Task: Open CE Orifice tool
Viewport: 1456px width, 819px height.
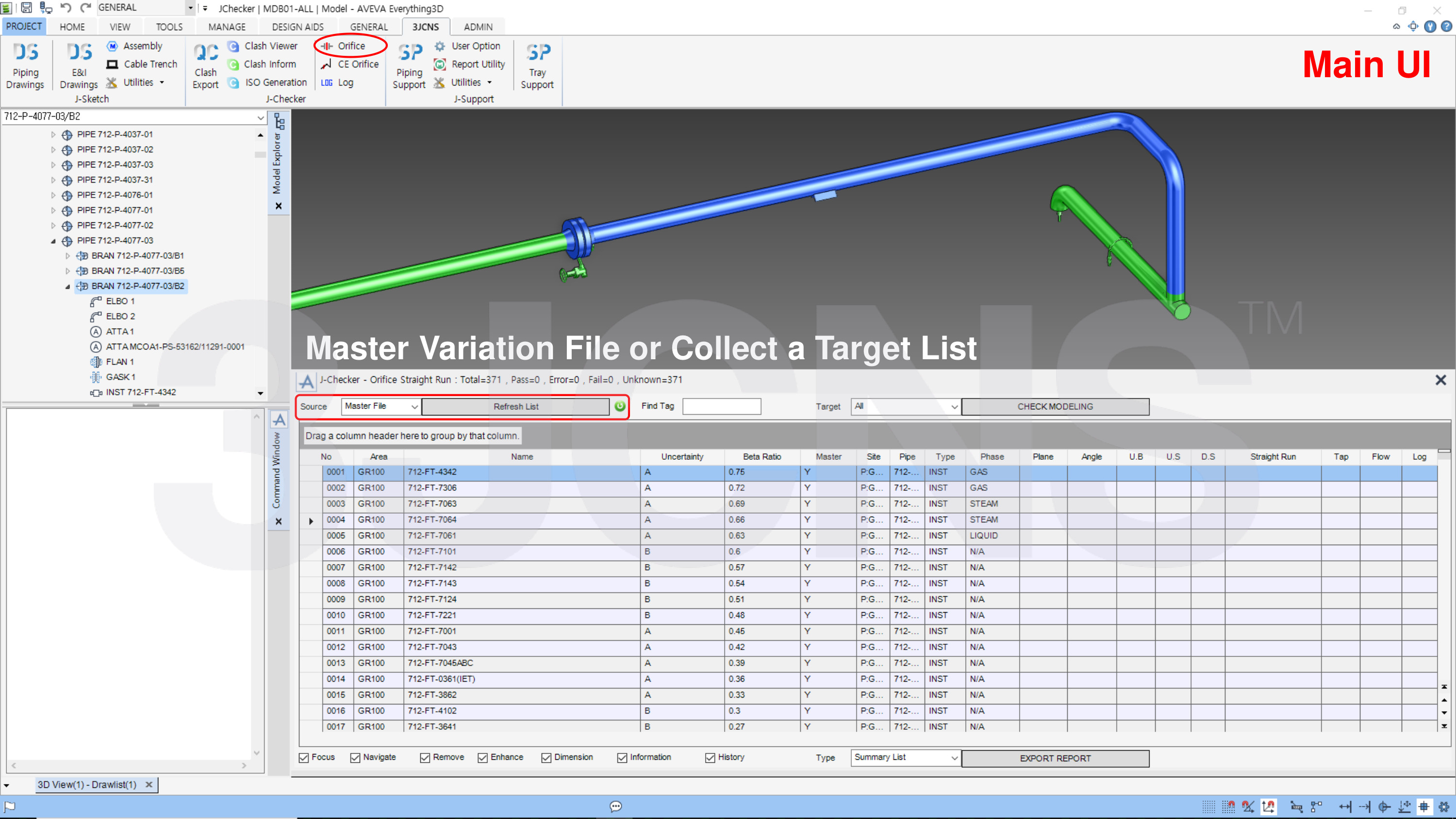Action: coord(350,64)
